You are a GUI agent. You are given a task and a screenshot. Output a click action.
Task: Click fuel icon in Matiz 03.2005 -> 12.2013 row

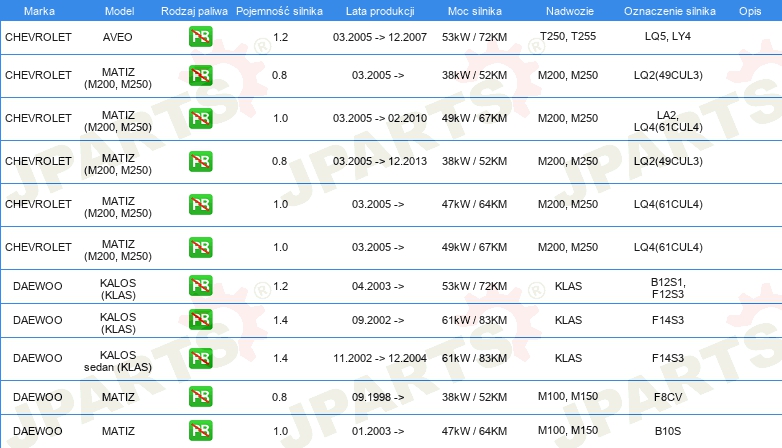200,161
